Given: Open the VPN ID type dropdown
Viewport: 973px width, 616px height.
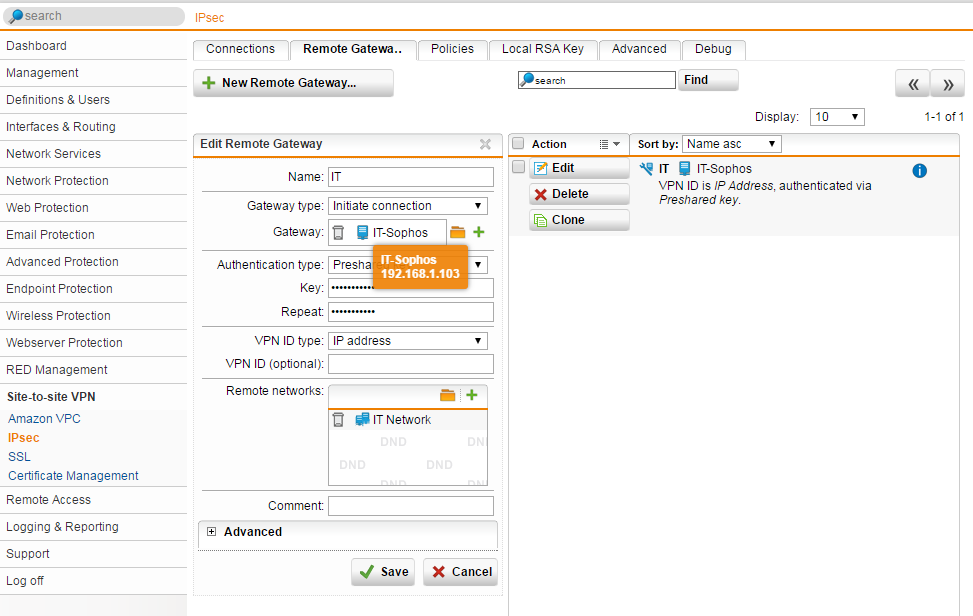Looking at the screenshot, I should pos(408,341).
